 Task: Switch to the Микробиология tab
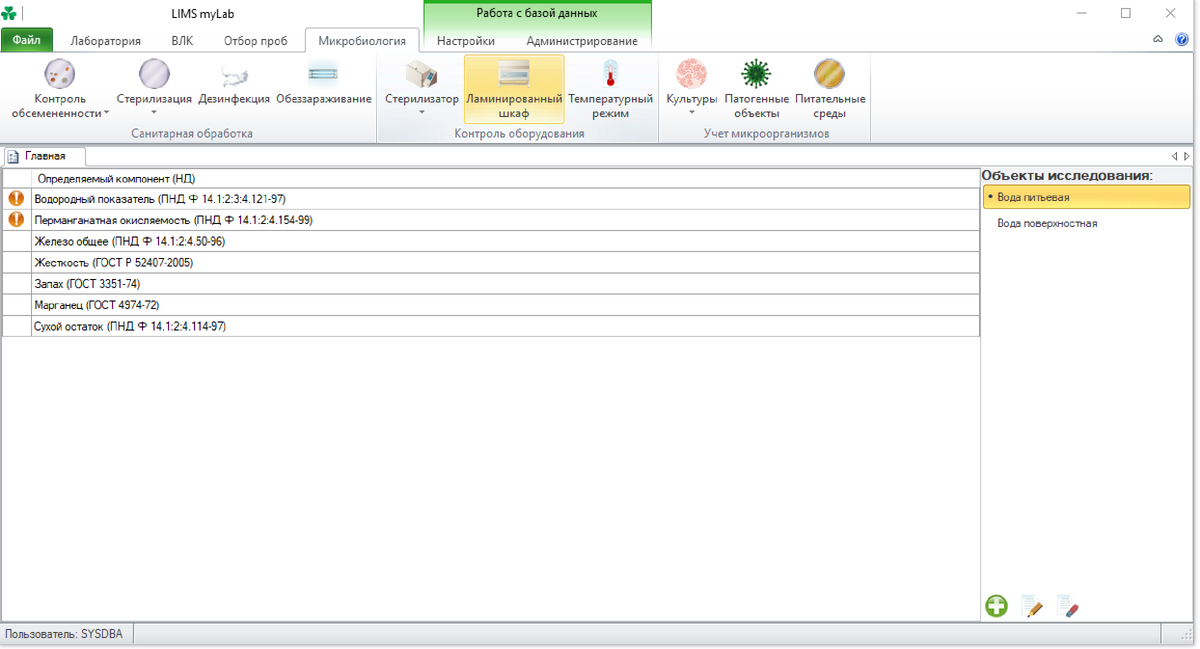362,41
